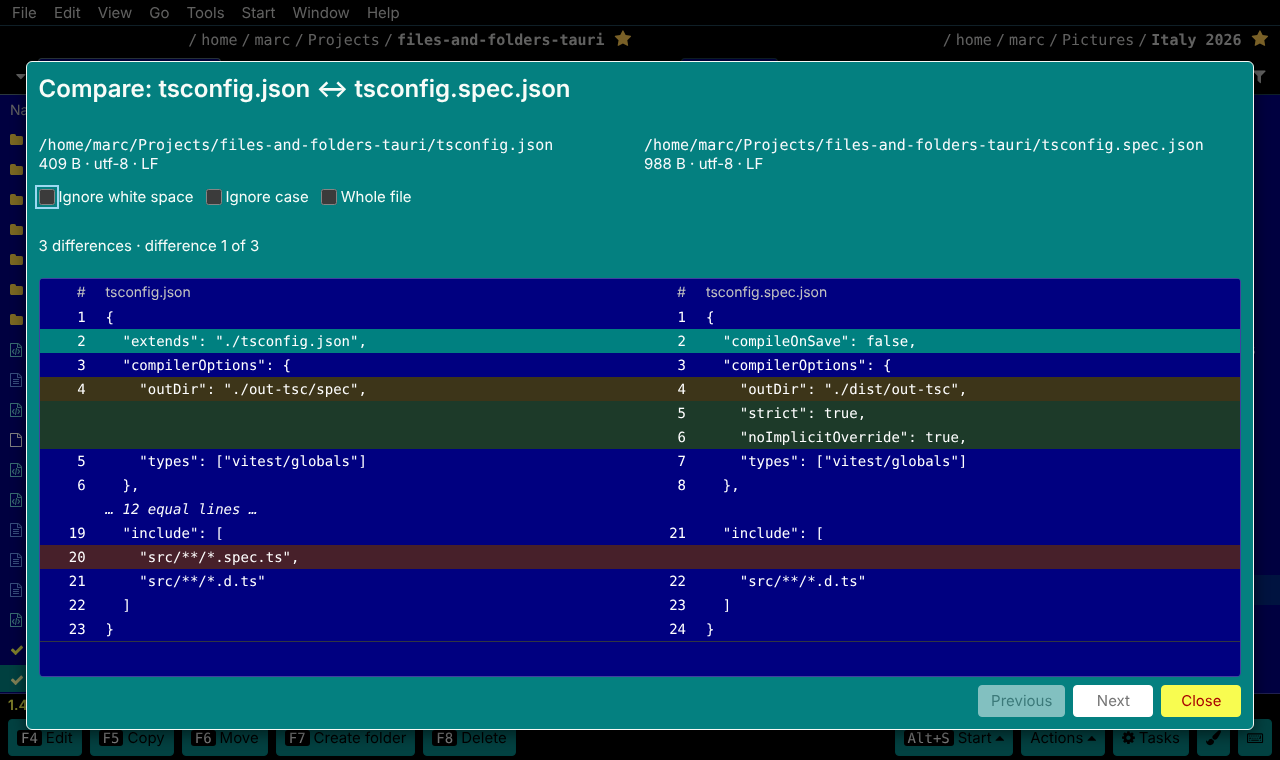
Task: Navigate to Projects in left breadcrumb path
Action: pos(343,40)
